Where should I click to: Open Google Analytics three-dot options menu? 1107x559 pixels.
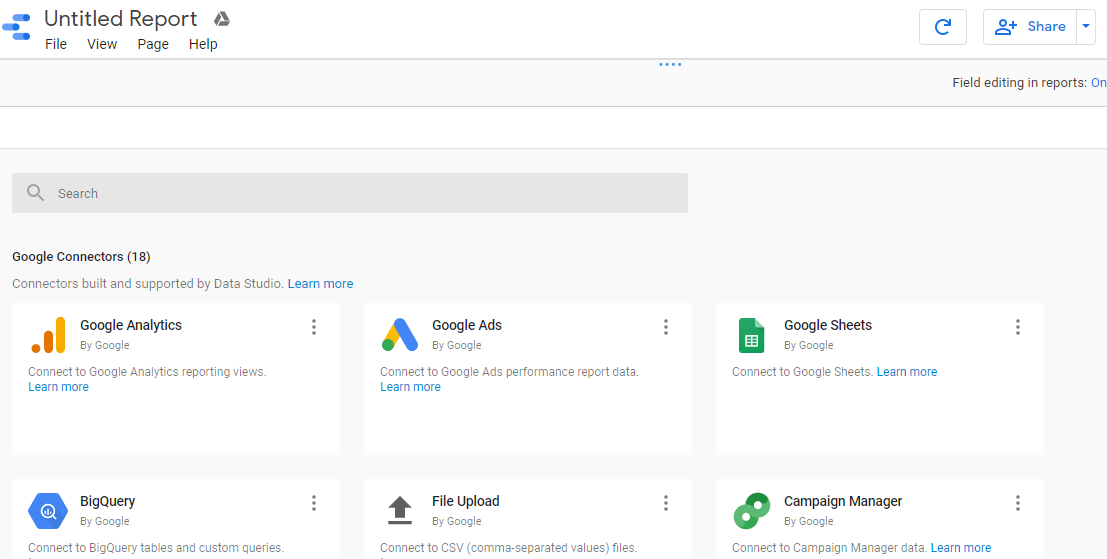point(314,327)
